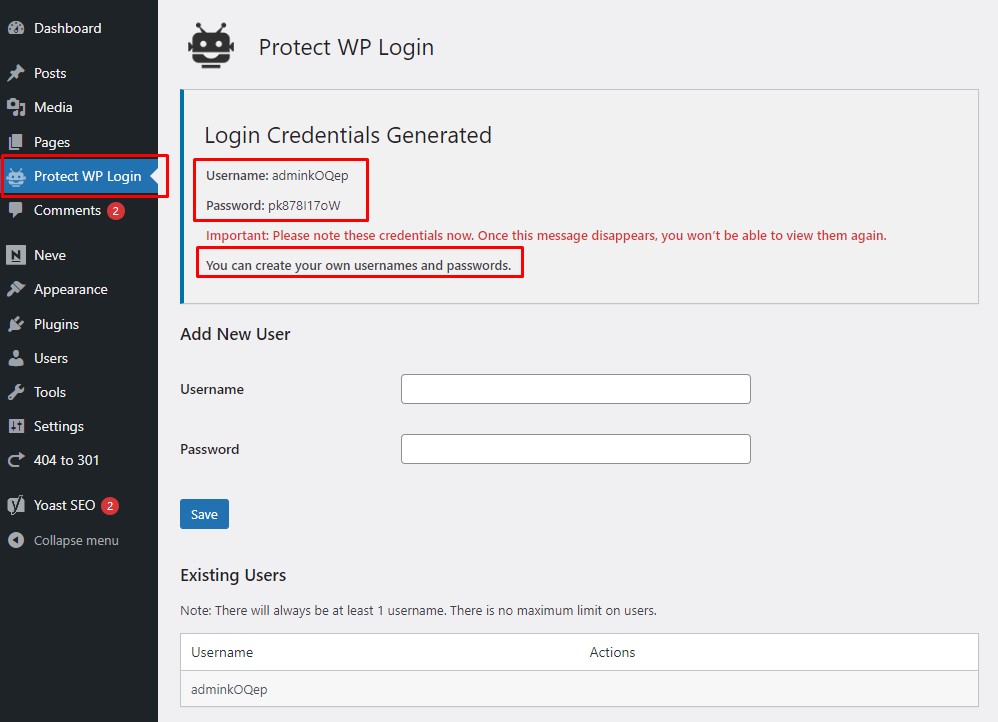Image resolution: width=998 pixels, height=722 pixels.
Task: Click the Pages document icon
Action: click(16, 142)
